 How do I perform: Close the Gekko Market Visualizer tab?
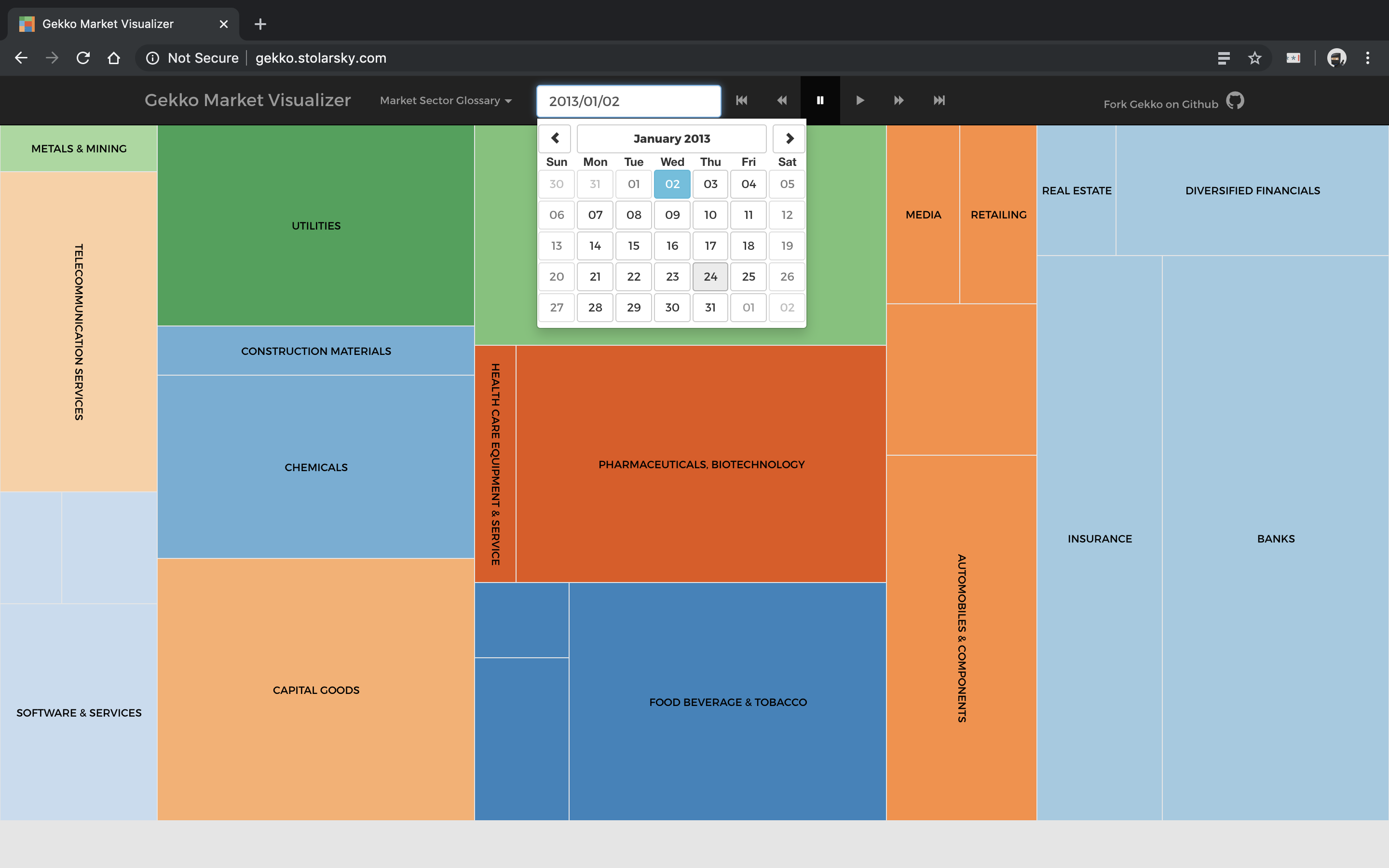224,24
